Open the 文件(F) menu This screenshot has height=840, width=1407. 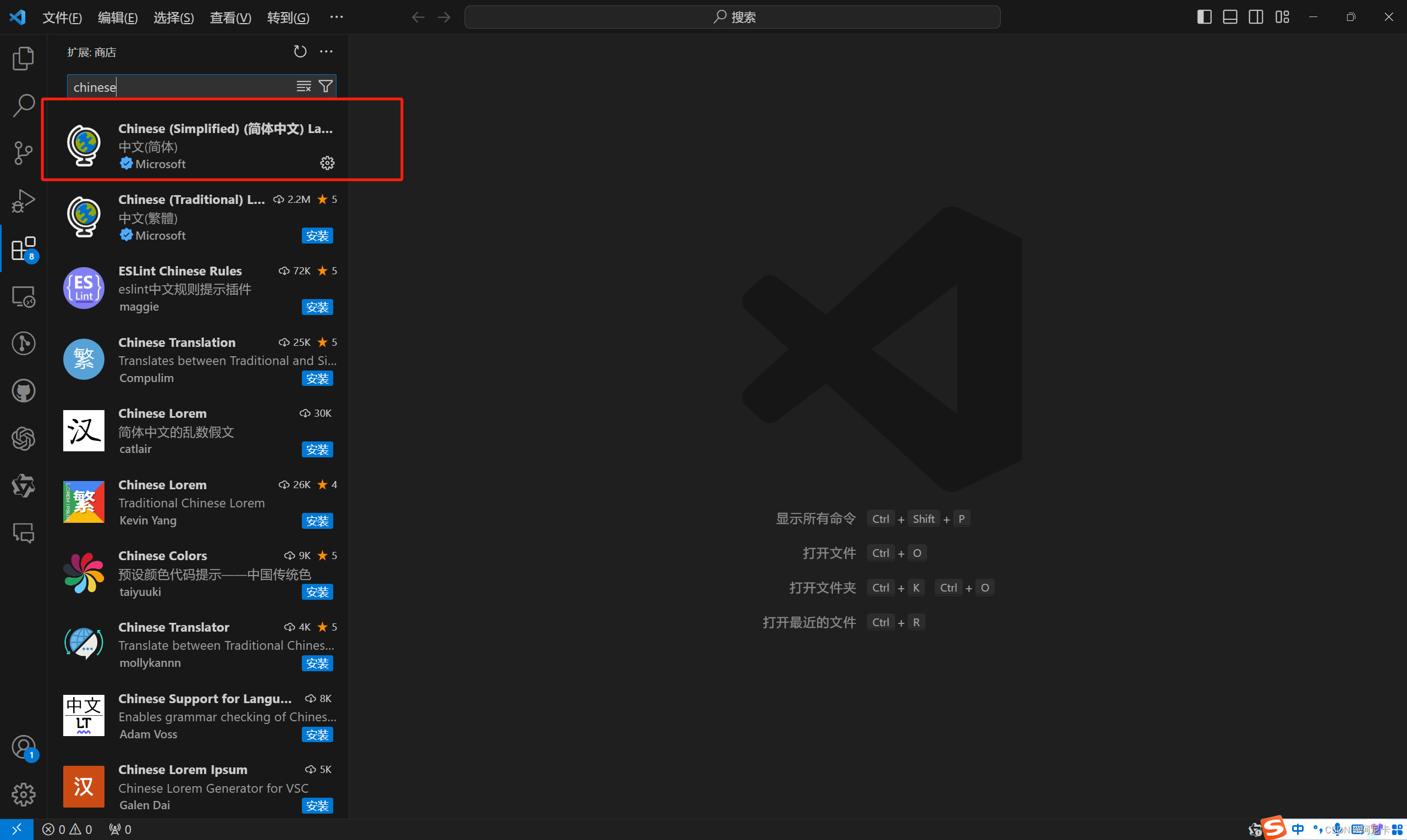(x=62, y=18)
